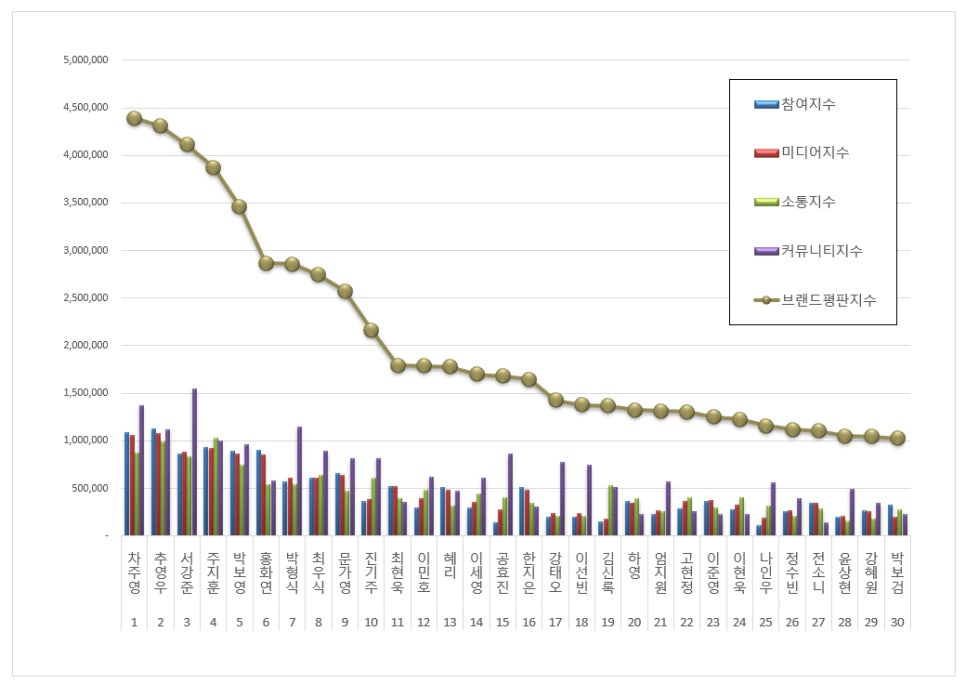
Task: Select the line marker above 진기주
Action: coord(371,330)
